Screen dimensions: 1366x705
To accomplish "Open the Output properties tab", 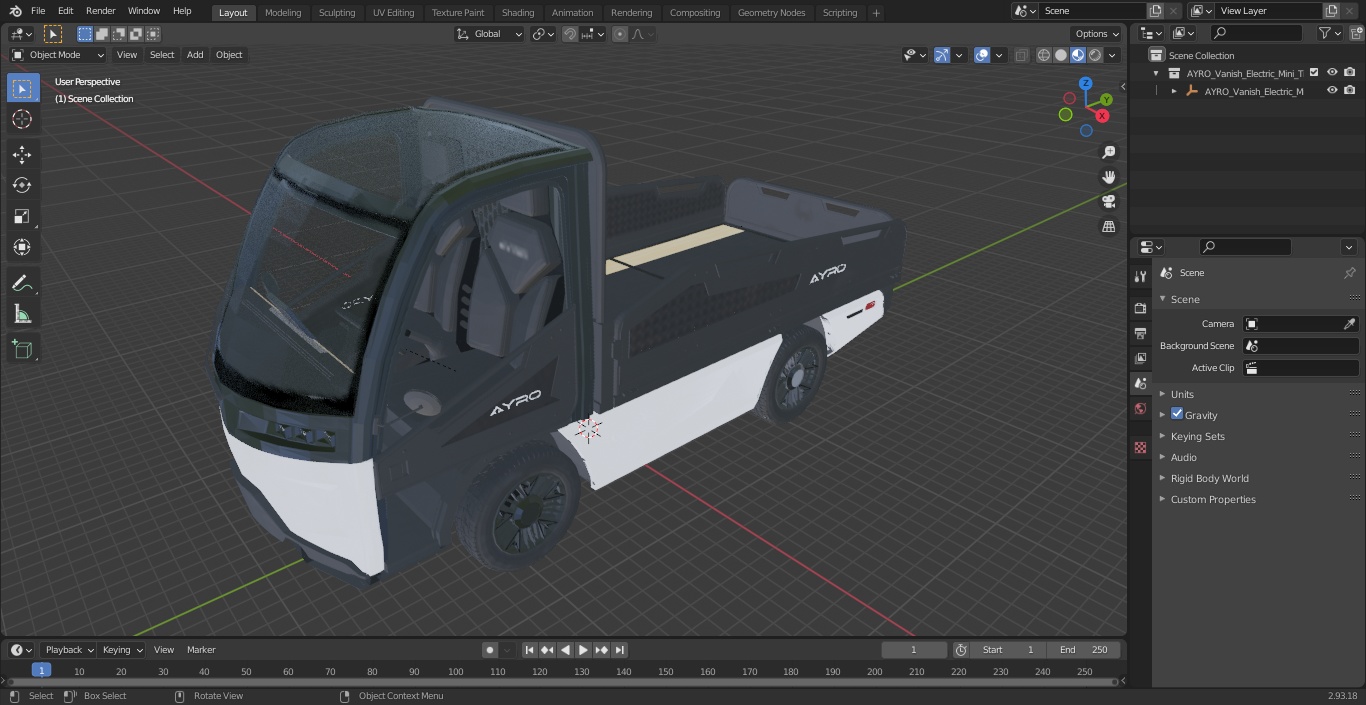I will point(1140,333).
